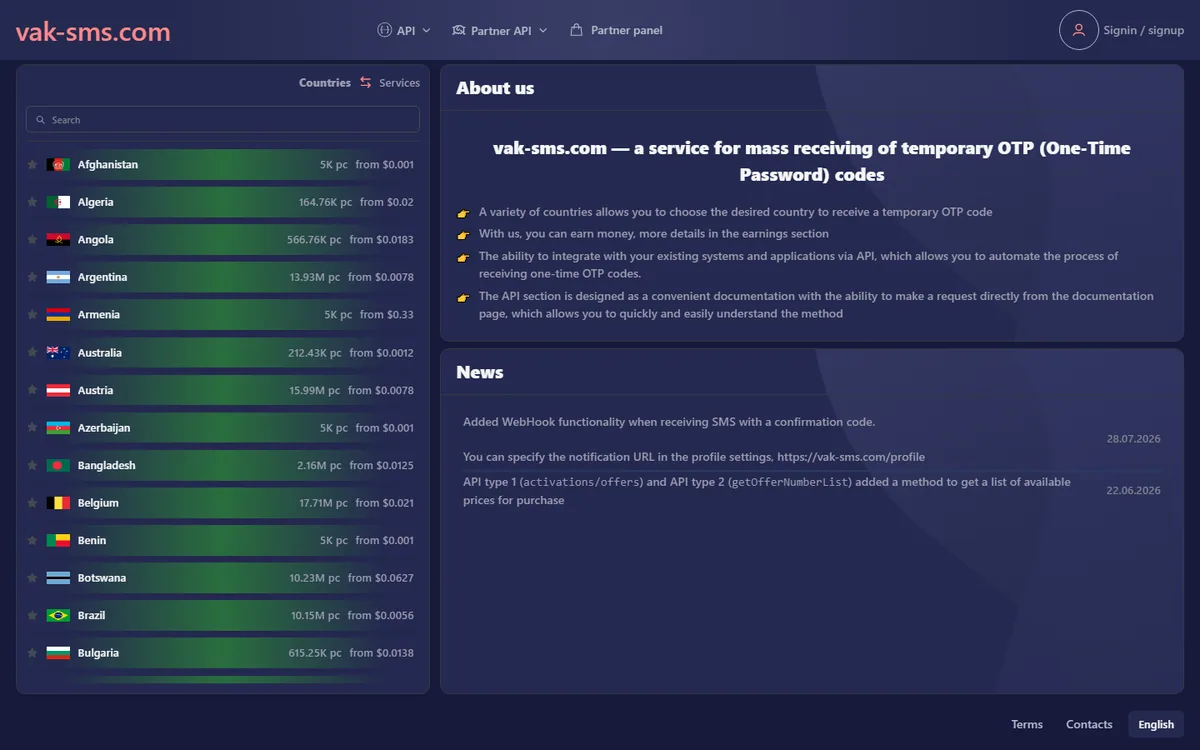Click Signin / signup link
The image size is (1200, 750).
tap(1144, 30)
